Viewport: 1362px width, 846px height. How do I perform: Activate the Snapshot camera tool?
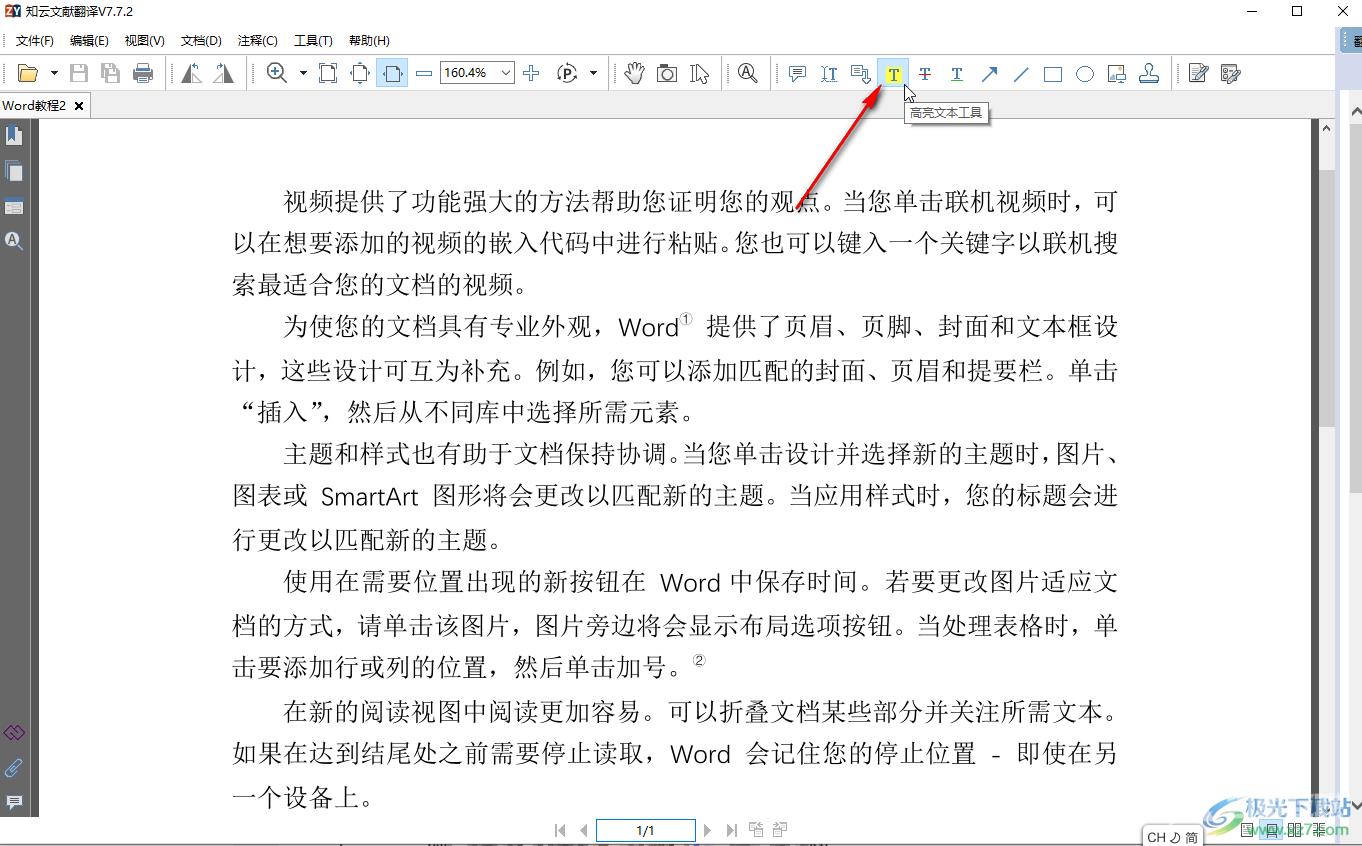[667, 73]
